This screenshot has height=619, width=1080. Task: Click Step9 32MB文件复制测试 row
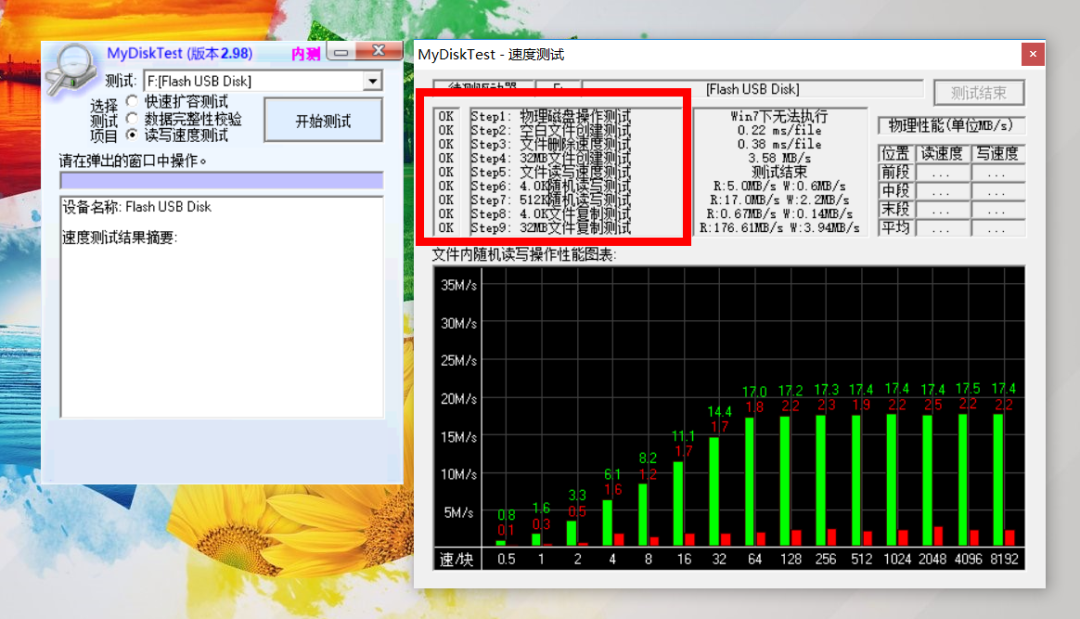550,228
